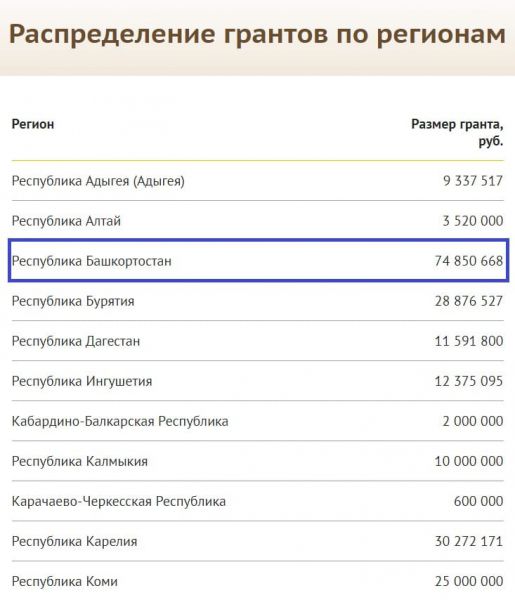This screenshot has height=600, width=515.
Task: Select the Республика Дагестан row
Action: coord(258,341)
